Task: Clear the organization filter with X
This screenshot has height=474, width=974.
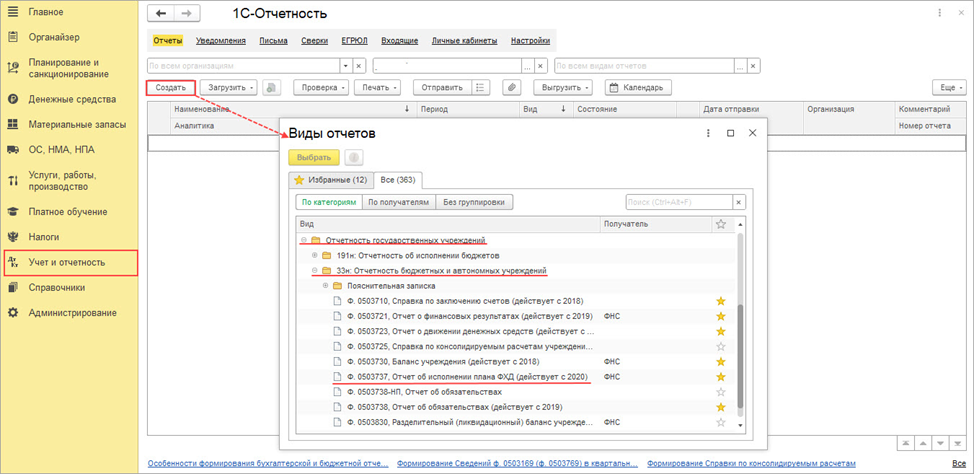Action: tap(358, 66)
